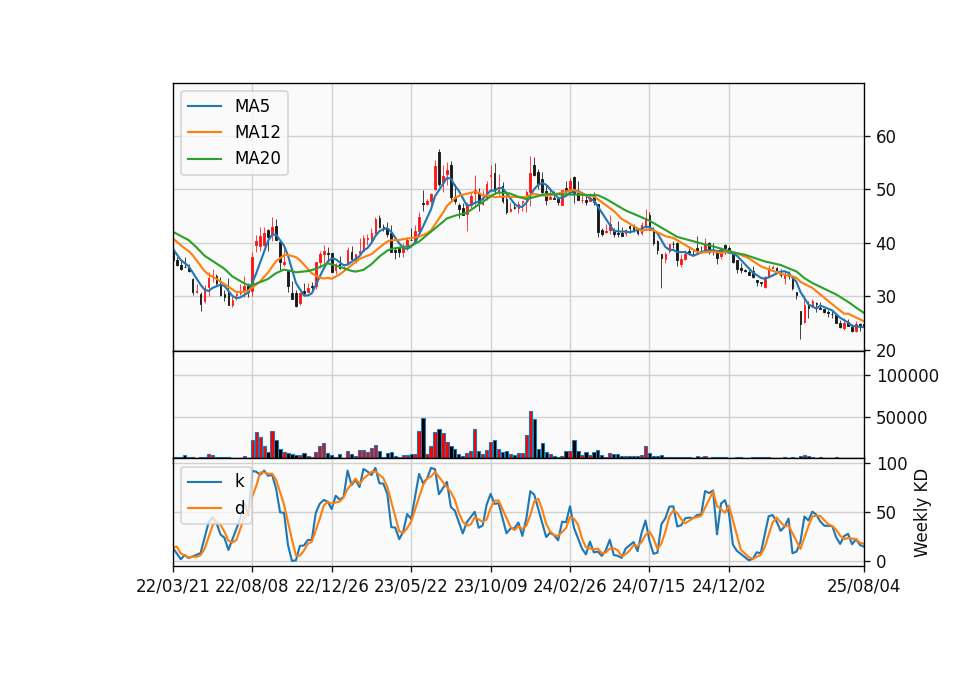960x690 pixels.
Task: Click the 23/10/09 date tick label
Action: (x=490, y=586)
